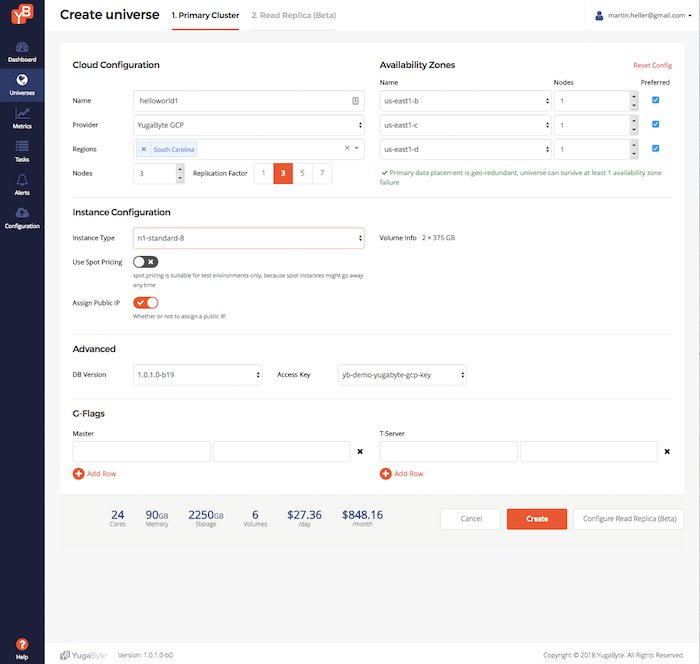Click the icon inside the Name field
Screen dimensions: 700x664
pyautogui.click(x=355, y=101)
